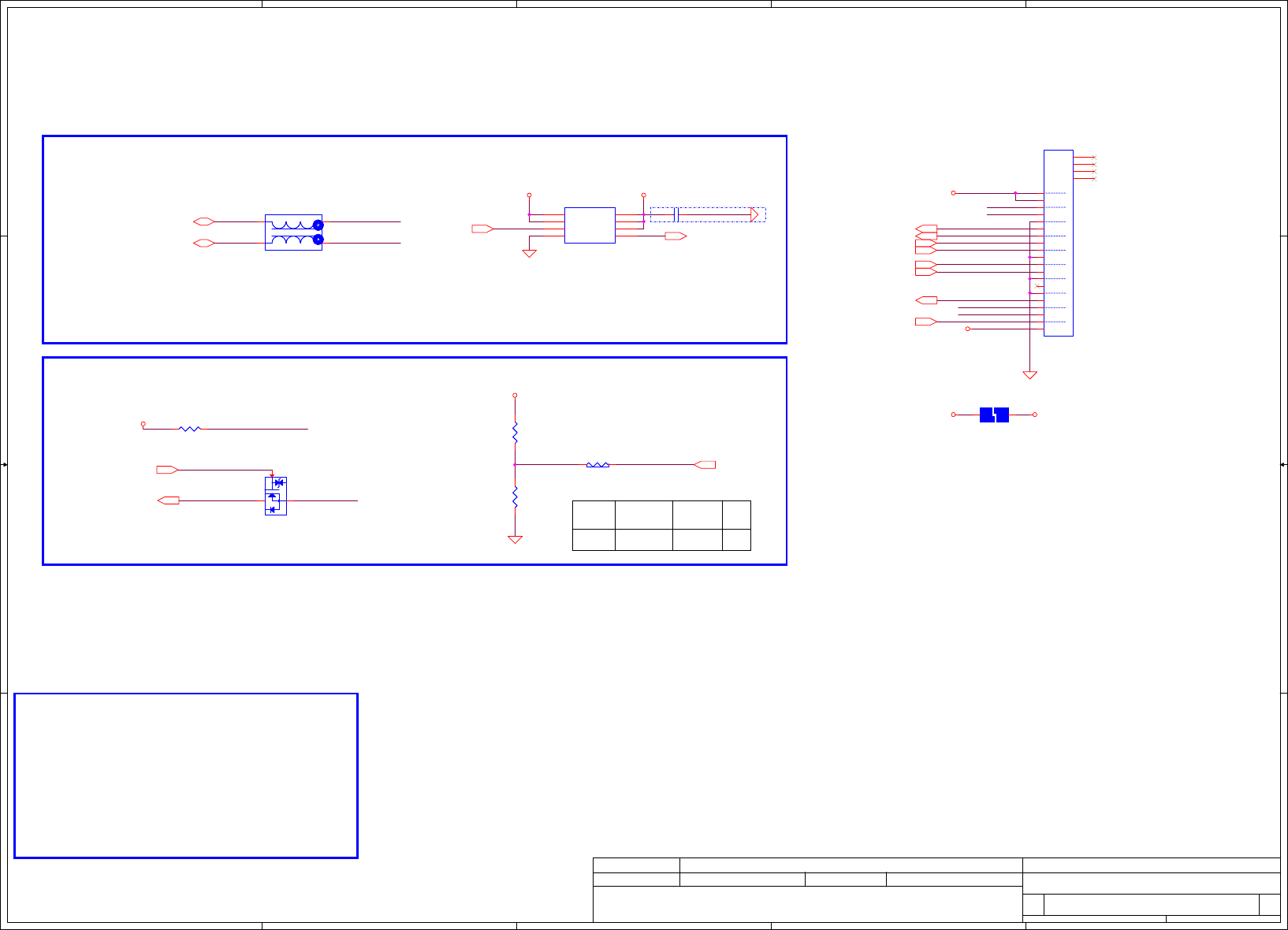Click the small eight-cell table near the divider

tap(661, 525)
